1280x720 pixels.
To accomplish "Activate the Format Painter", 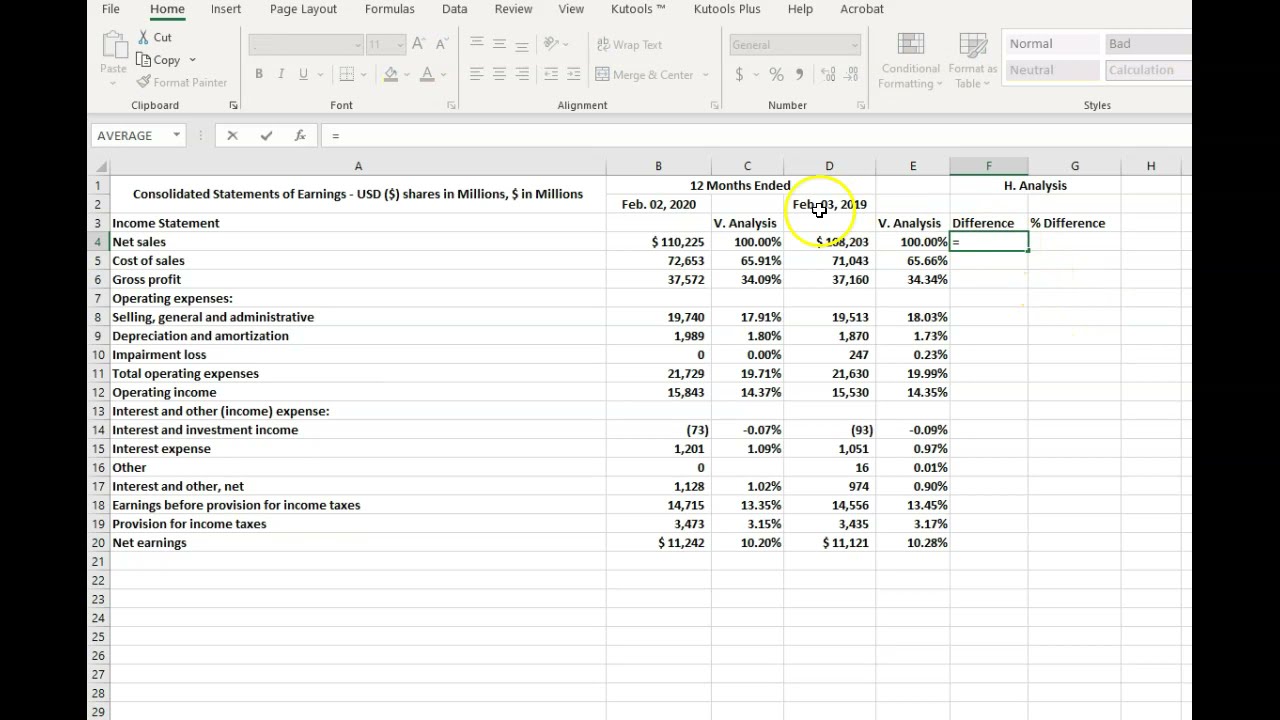I will [181, 82].
